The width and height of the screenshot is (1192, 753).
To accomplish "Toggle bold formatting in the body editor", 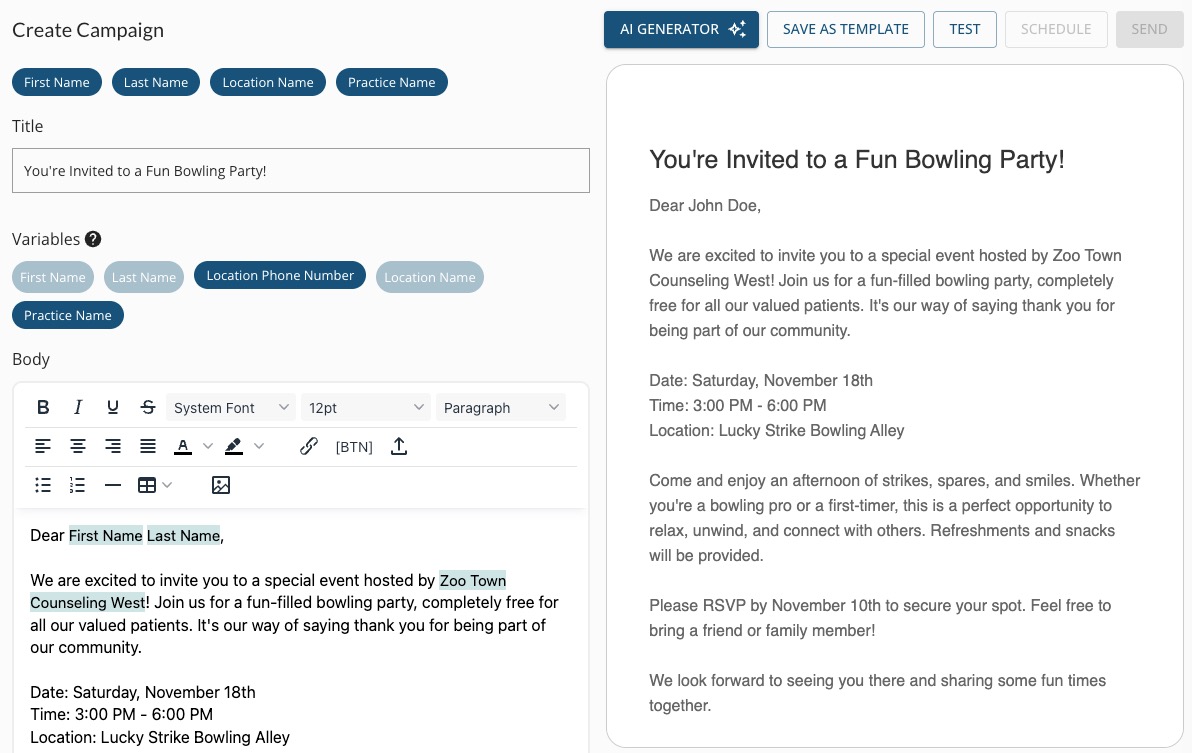I will point(43,407).
